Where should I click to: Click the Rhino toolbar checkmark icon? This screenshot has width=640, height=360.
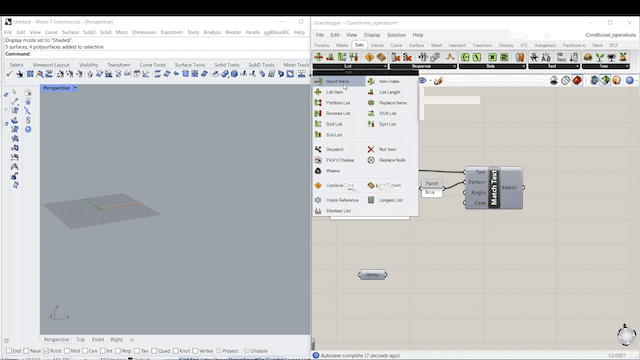[x=9, y=74]
